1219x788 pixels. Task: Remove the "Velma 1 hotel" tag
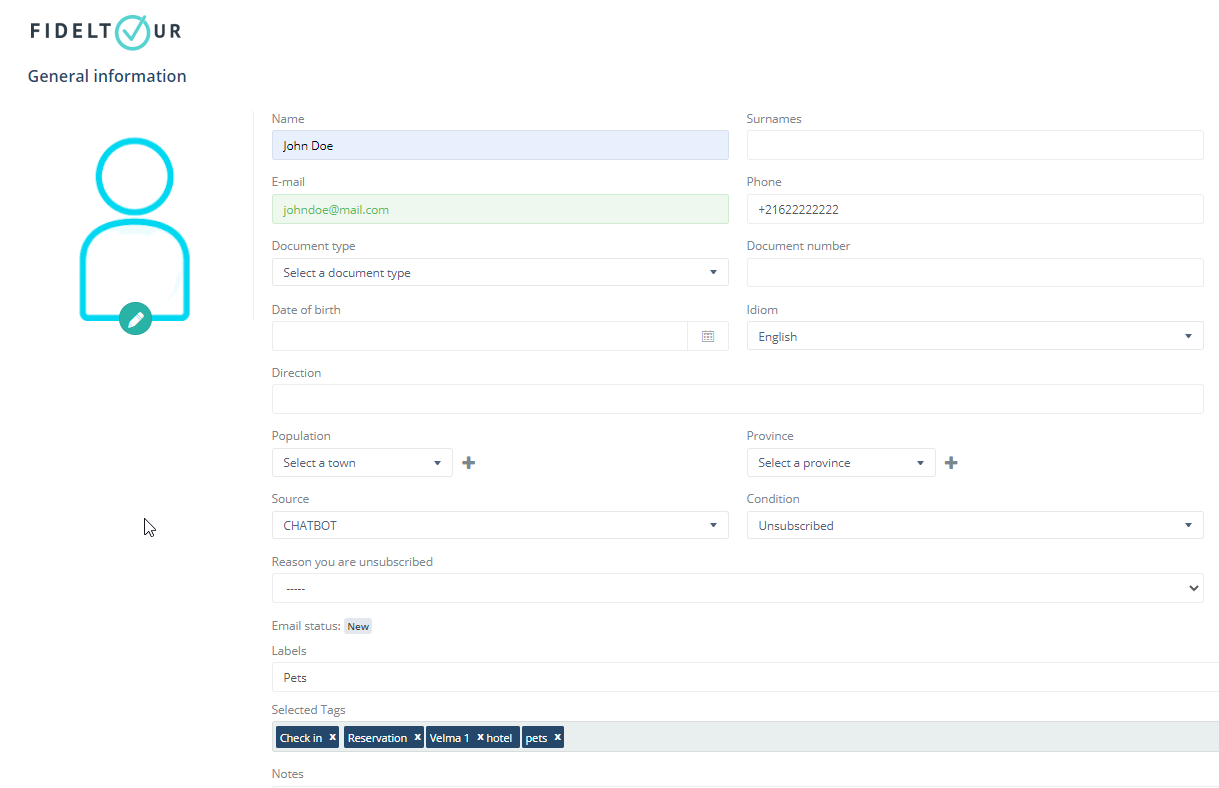[x=480, y=737]
